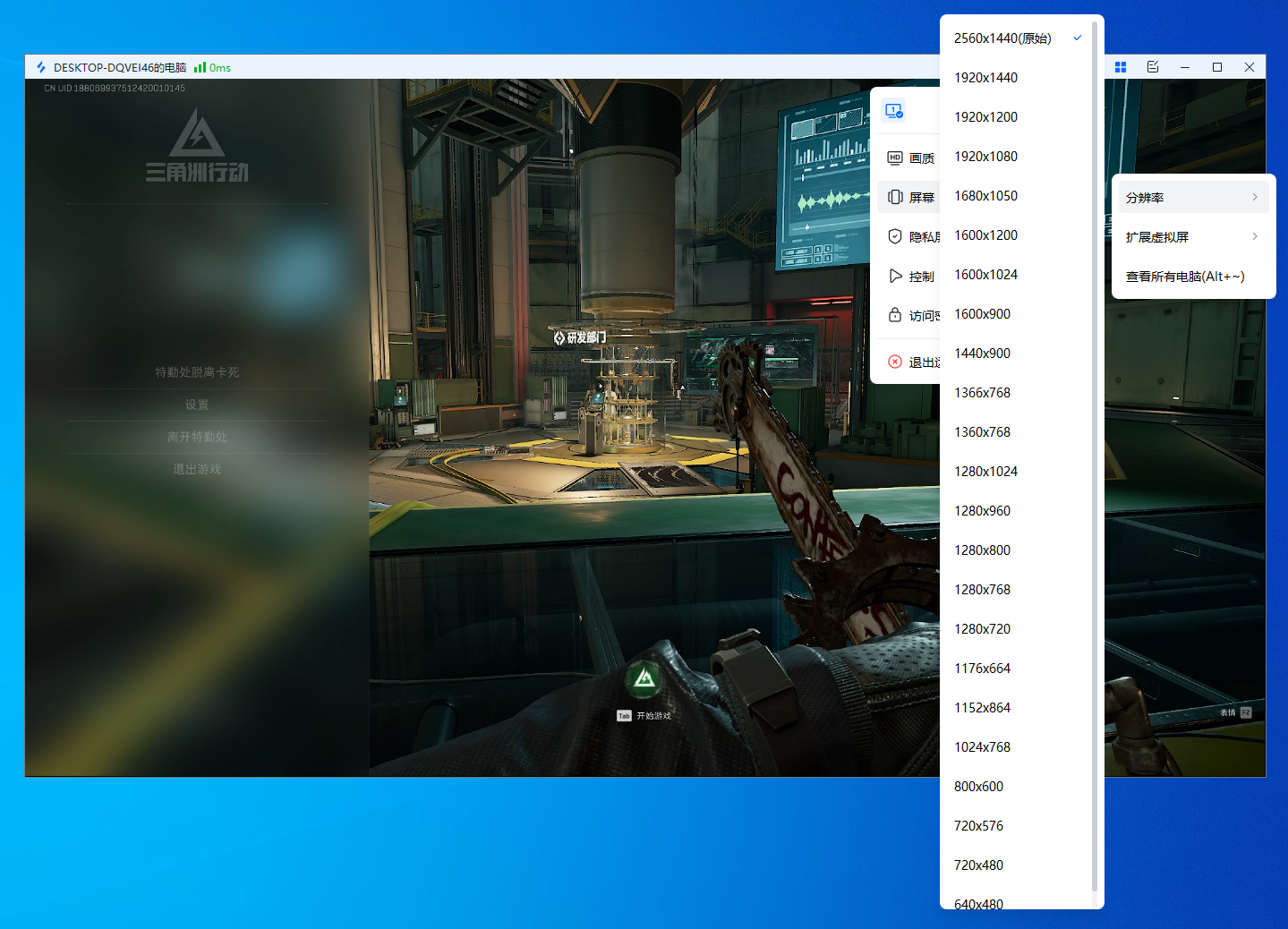Click the play-arrow 控制 control icon
Image resolution: width=1288 pixels, height=929 pixels.
click(895, 277)
